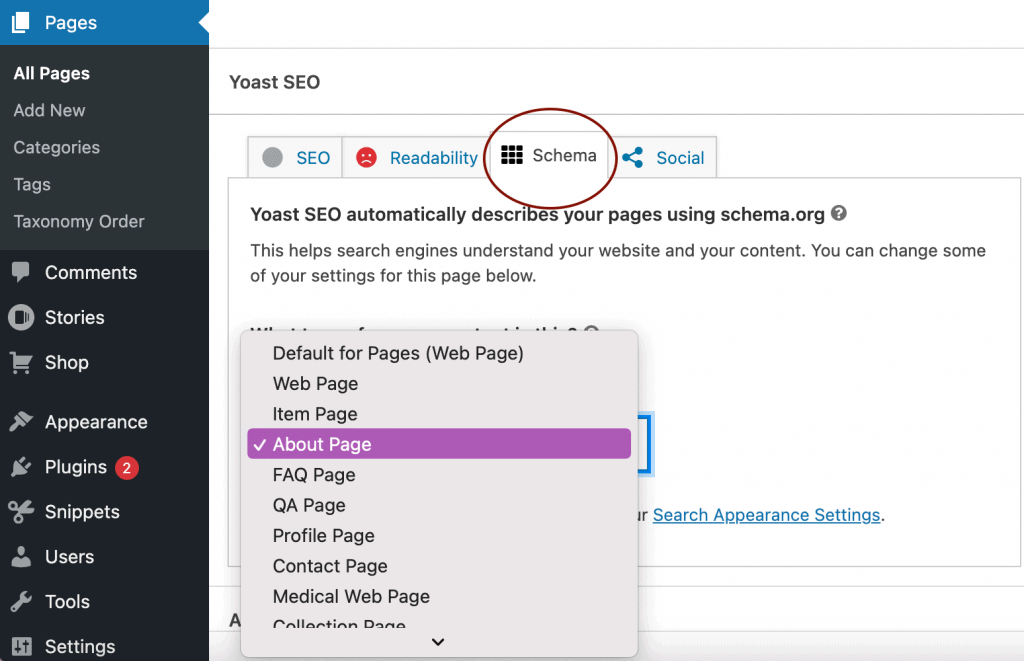Image resolution: width=1024 pixels, height=661 pixels.
Task: Click the 'Yoast SEO automatically describes your pages' heading
Action: 537,214
